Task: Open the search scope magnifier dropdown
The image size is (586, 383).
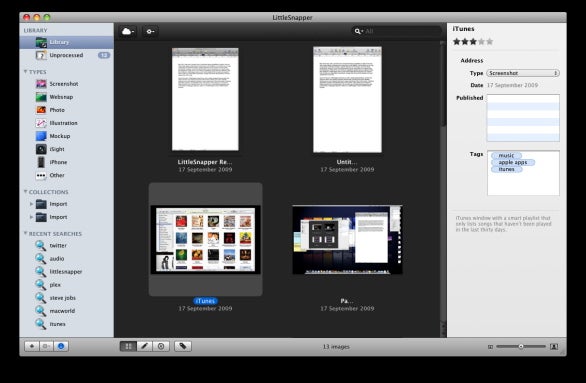Action: [x=358, y=31]
